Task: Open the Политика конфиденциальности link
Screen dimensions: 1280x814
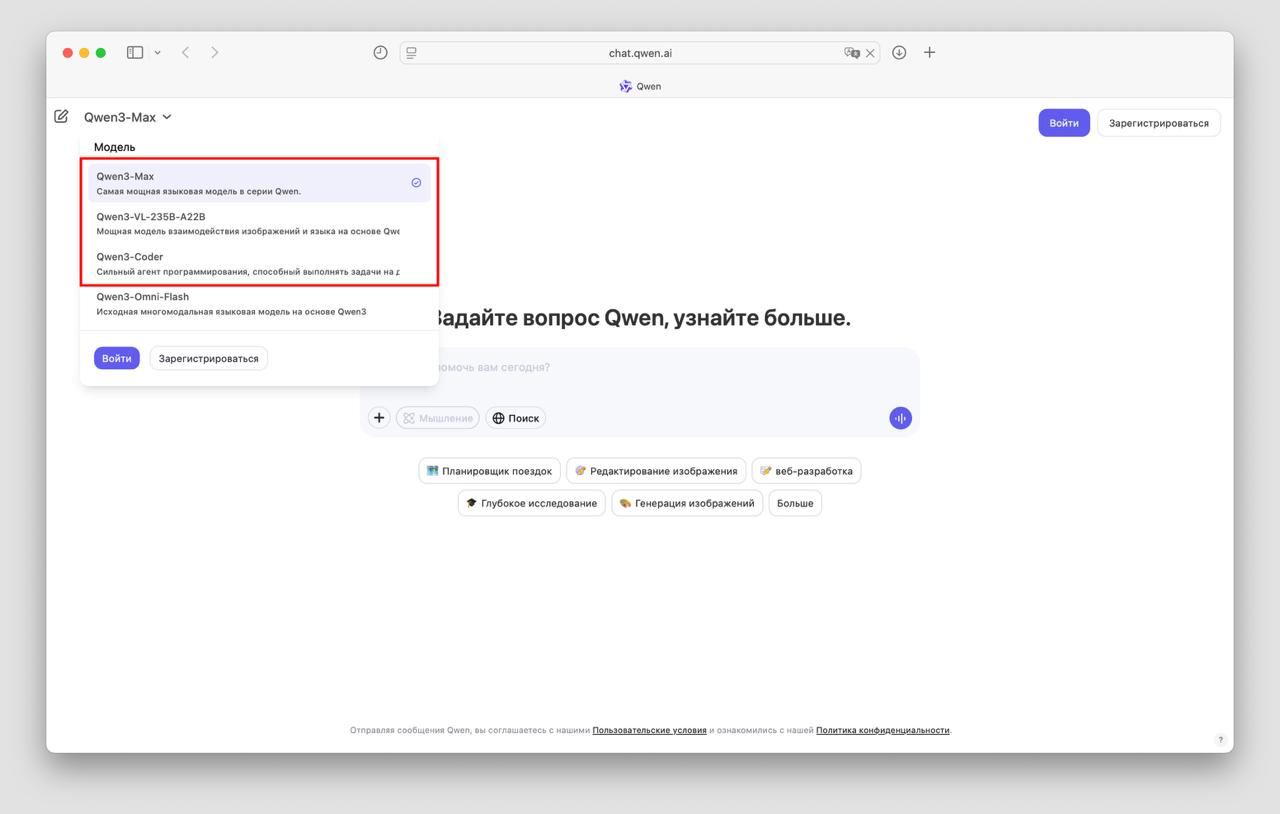Action: click(x=882, y=730)
